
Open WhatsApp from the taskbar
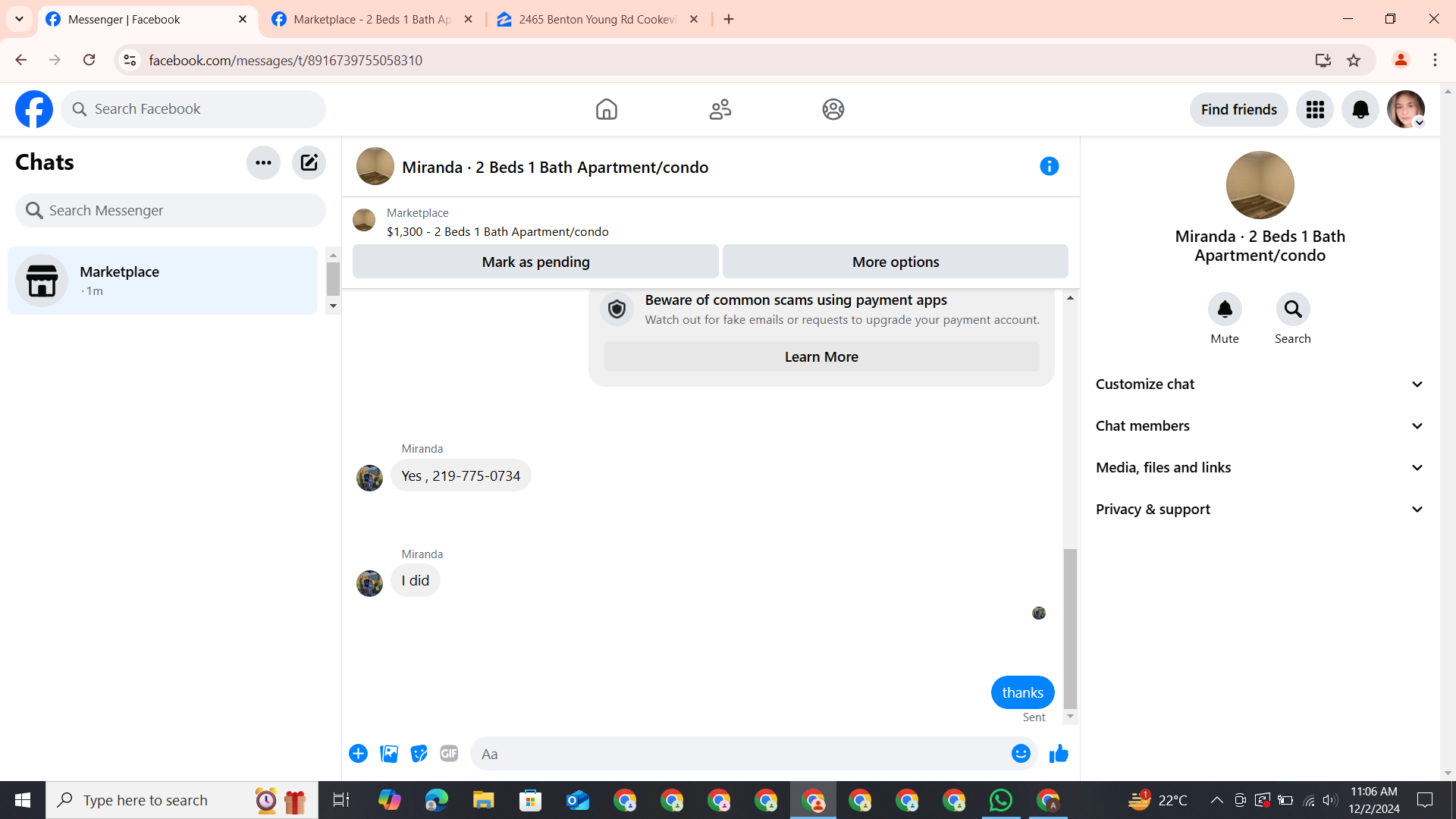pyautogui.click(x=1001, y=800)
